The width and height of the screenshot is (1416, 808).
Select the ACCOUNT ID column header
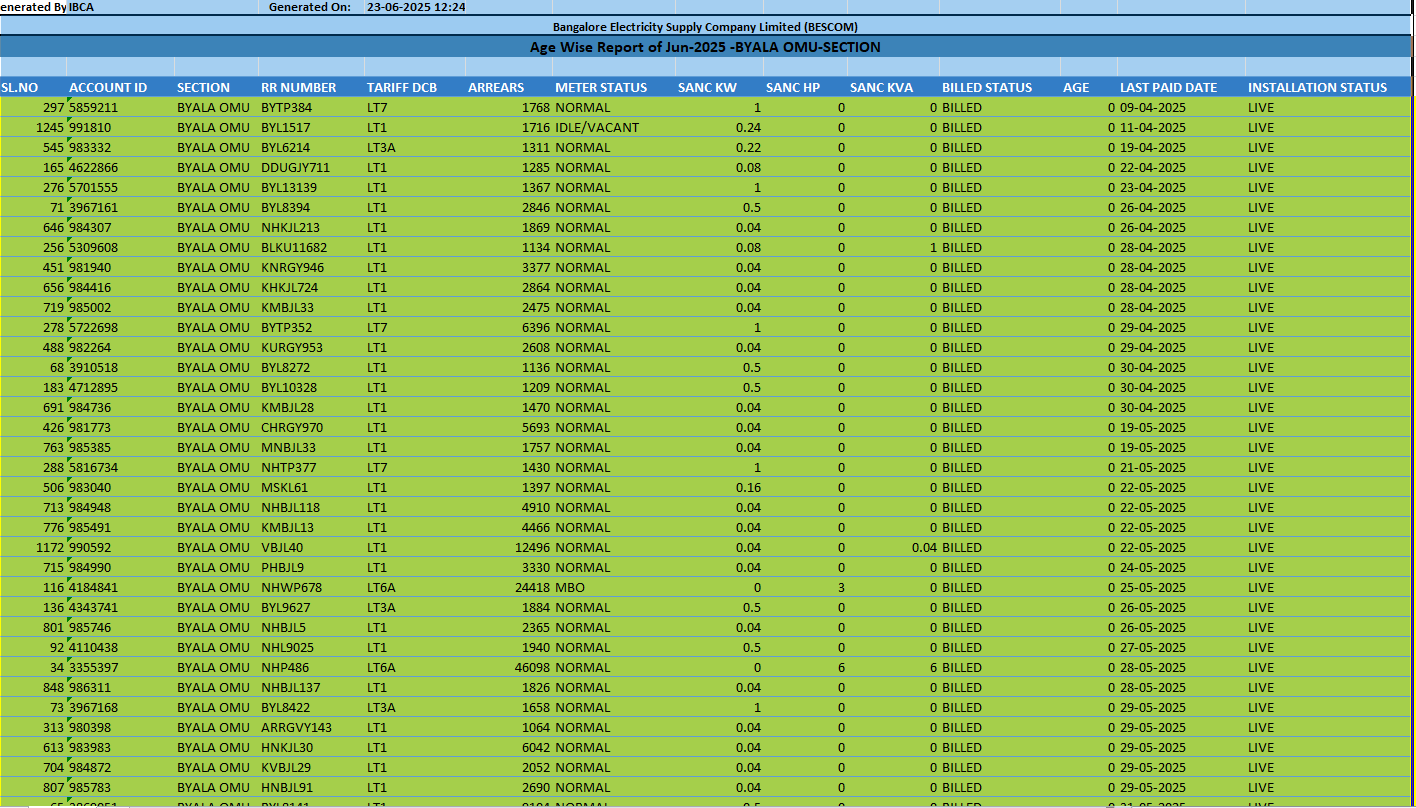(120, 87)
